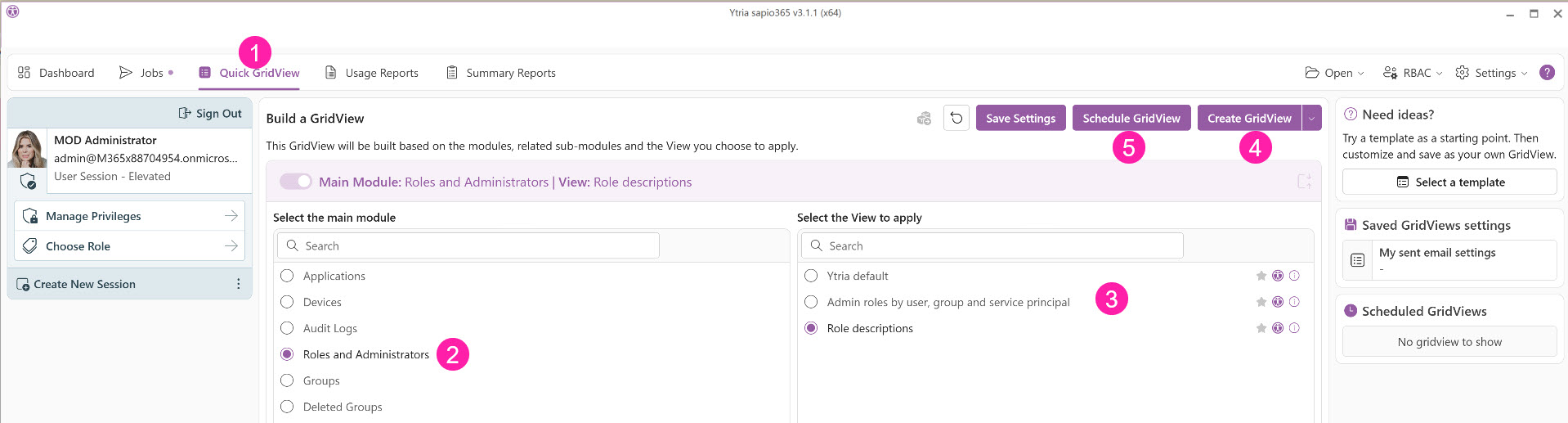The image size is (1568, 423).
Task: Open Manage Privileges
Action: click(x=130, y=216)
